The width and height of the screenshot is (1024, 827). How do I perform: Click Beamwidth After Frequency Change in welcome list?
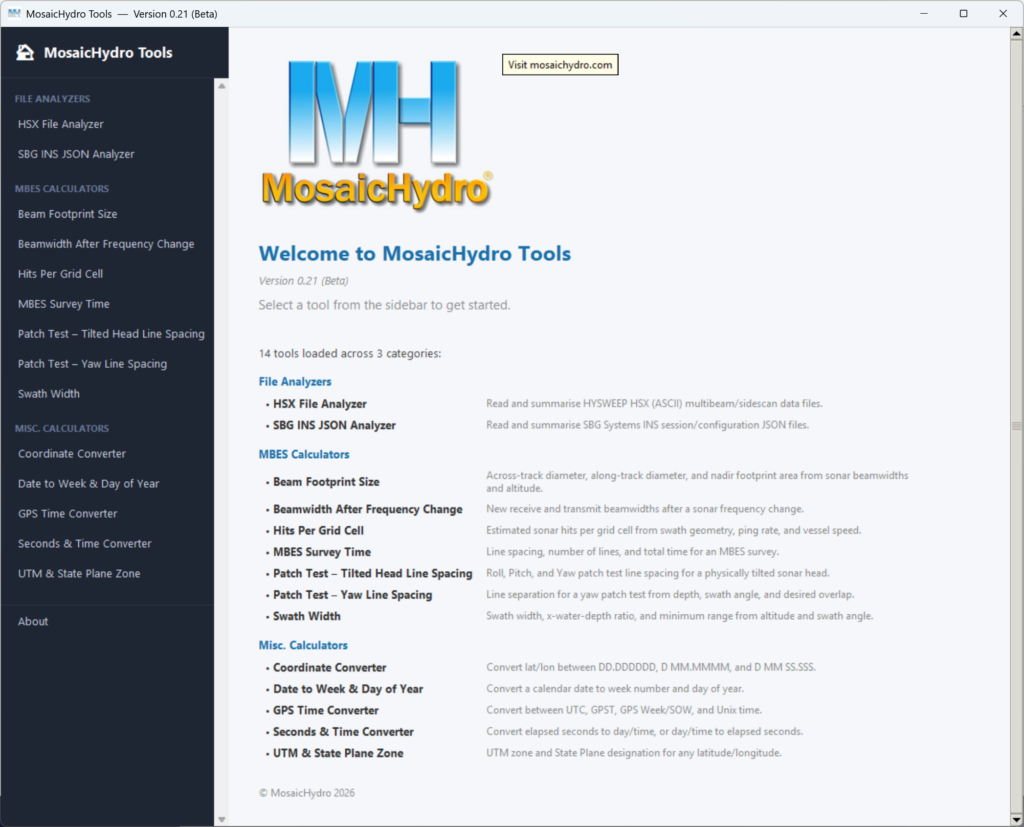368,510
